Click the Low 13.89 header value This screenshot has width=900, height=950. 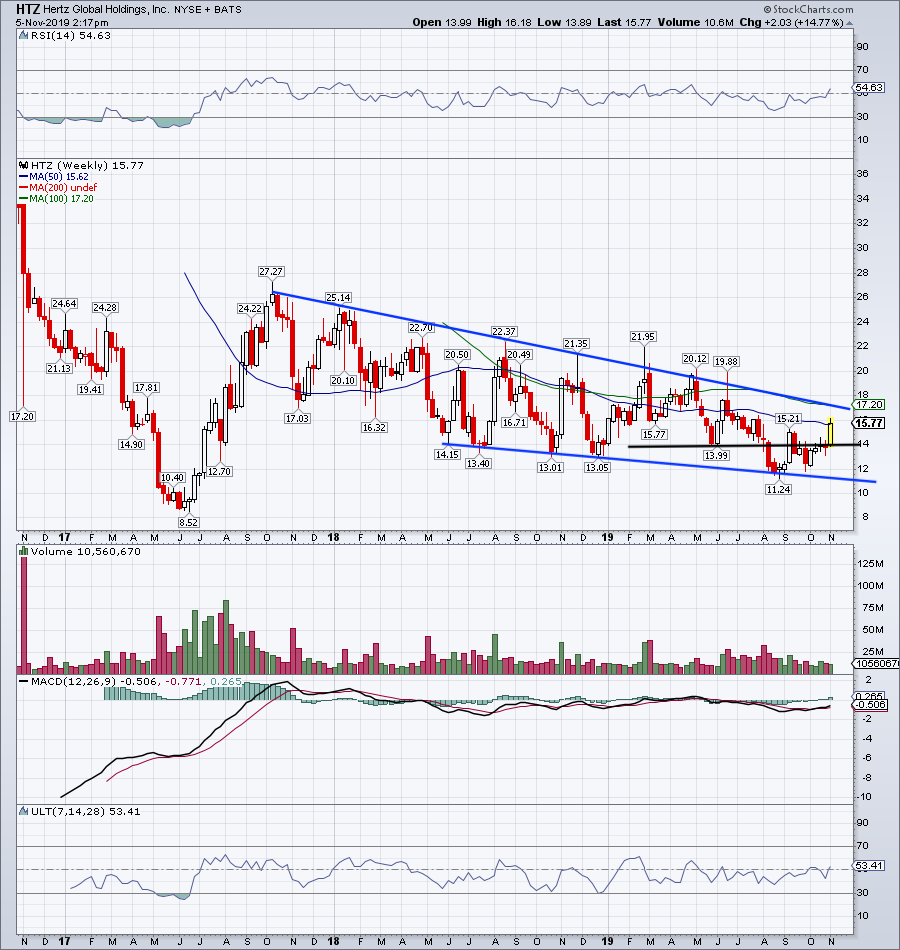564,22
